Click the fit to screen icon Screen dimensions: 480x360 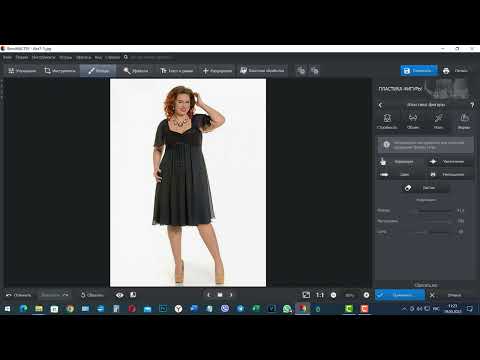306,295
